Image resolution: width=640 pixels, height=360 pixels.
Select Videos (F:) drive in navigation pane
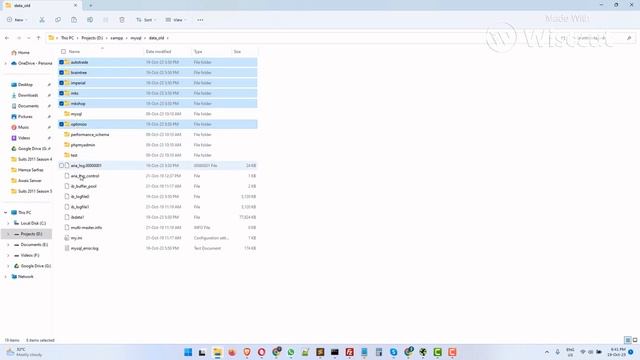click(27, 255)
